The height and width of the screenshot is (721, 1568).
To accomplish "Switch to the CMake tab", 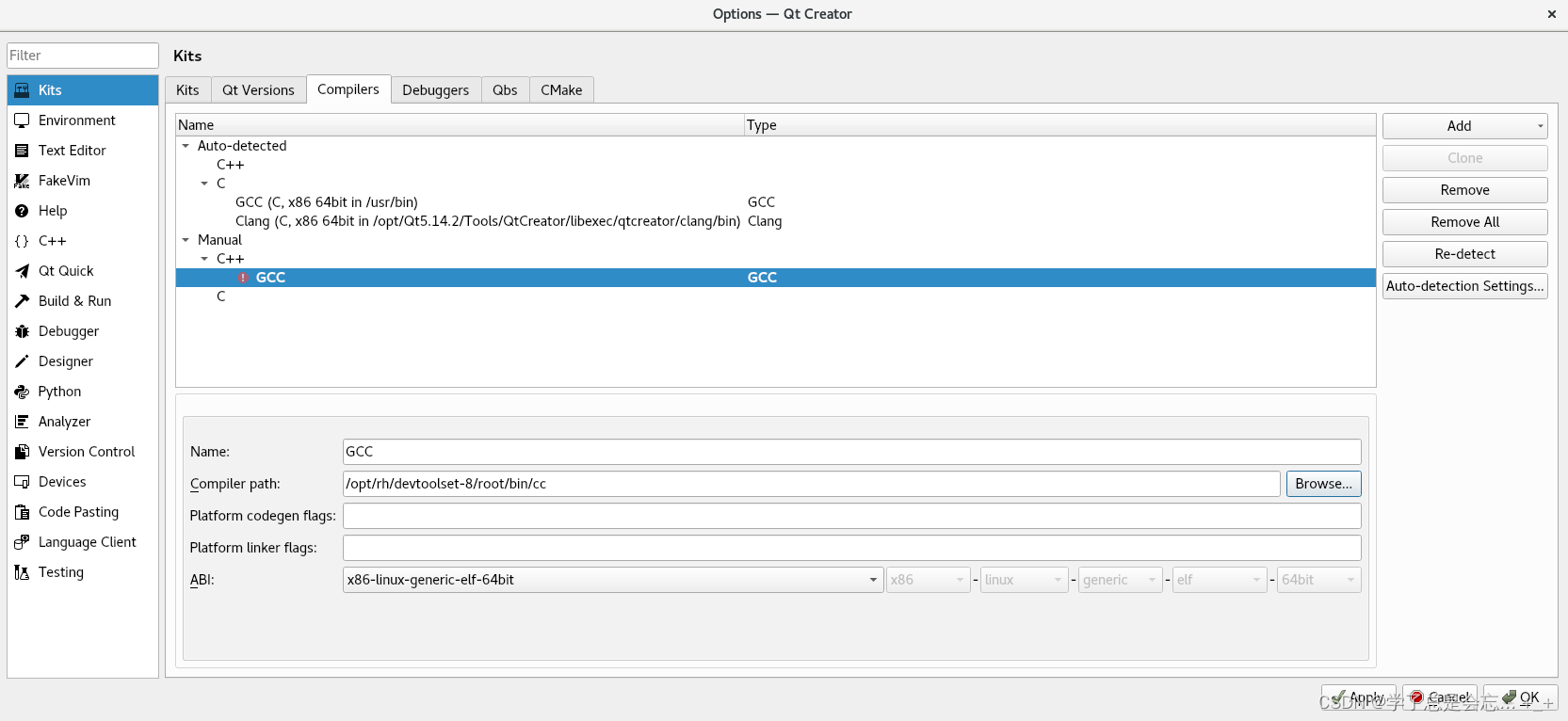I will 561,90.
